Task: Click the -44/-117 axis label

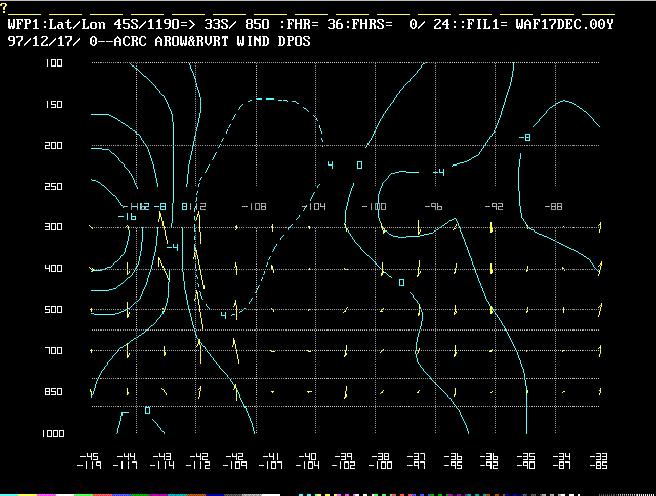Action: (x=126, y=460)
